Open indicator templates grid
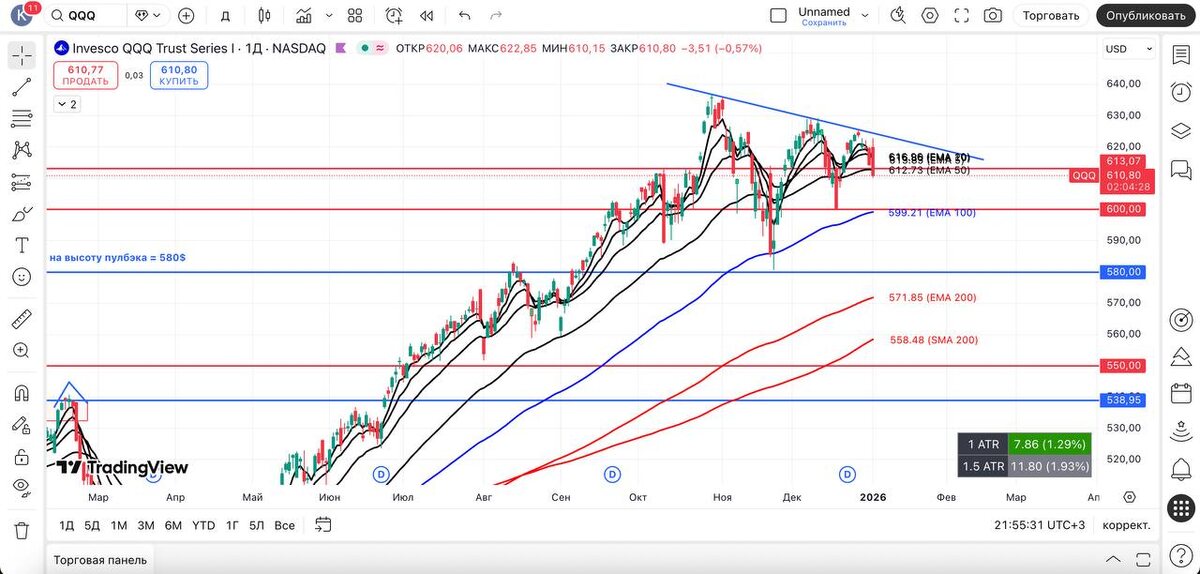The image size is (1200, 574). 354,15
